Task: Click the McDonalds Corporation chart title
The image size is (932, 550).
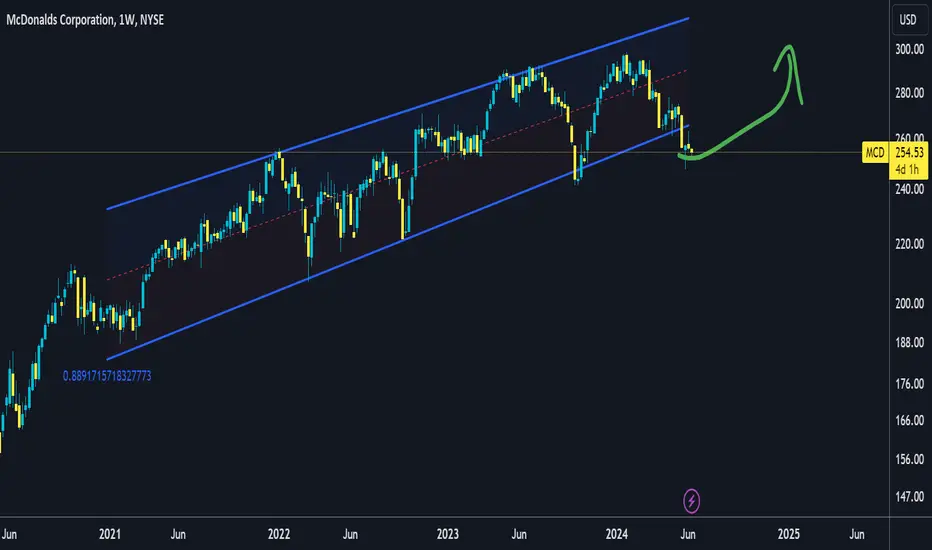Action: click(x=84, y=20)
